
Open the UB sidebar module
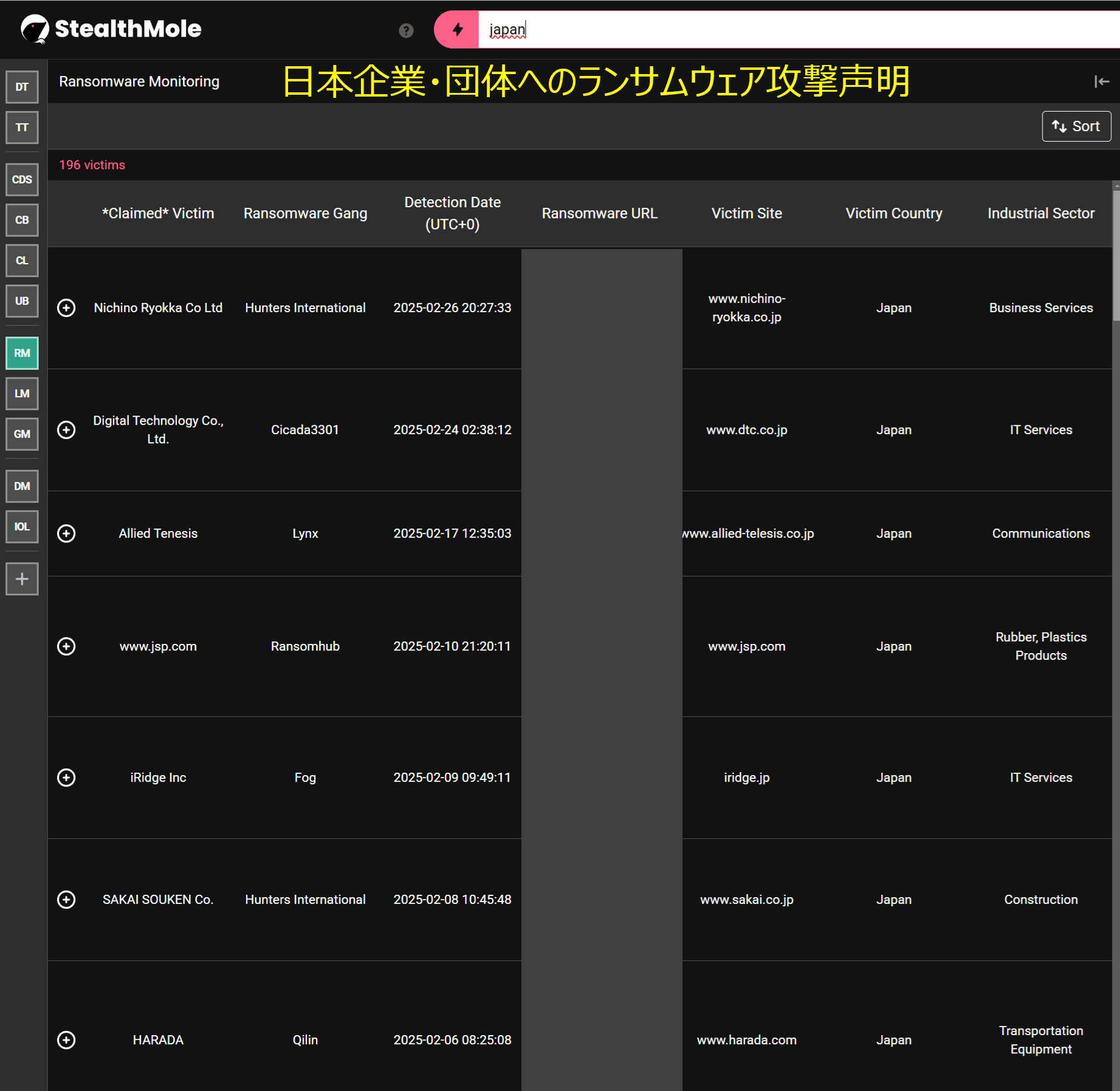tap(22, 301)
